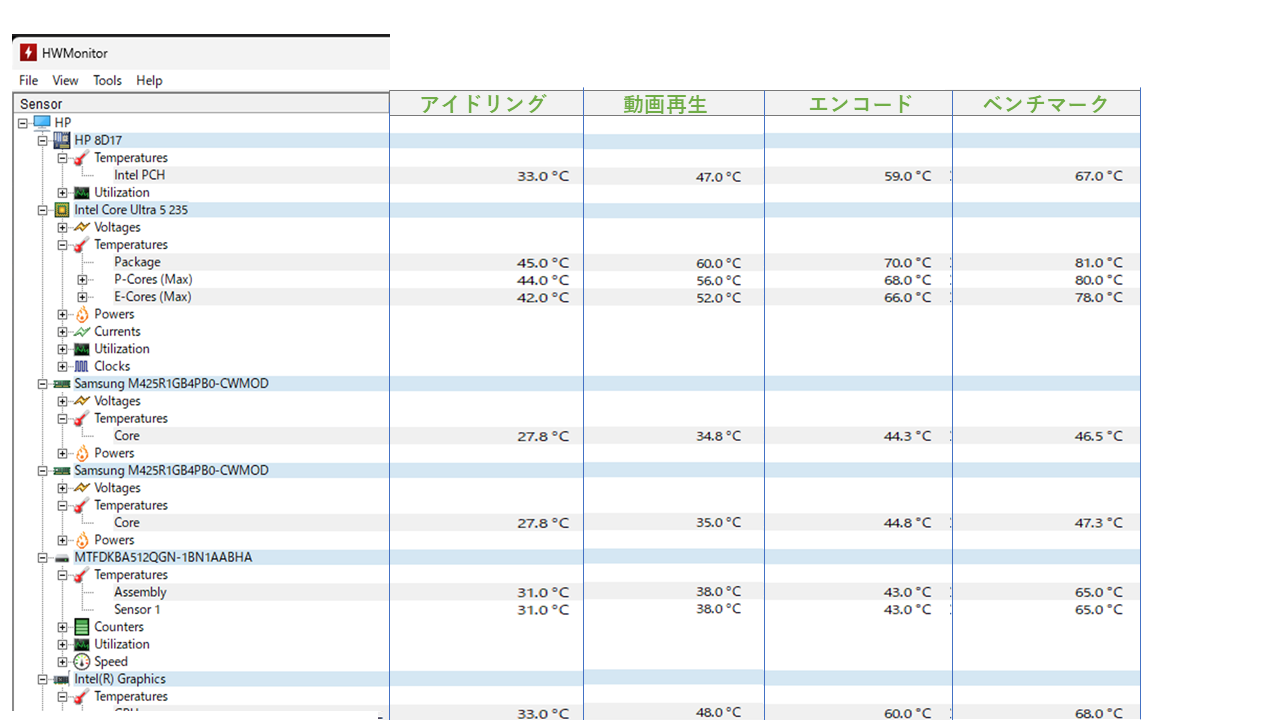
Task: Collapse the root HP tree node
Action: pyautogui.click(x=23, y=123)
